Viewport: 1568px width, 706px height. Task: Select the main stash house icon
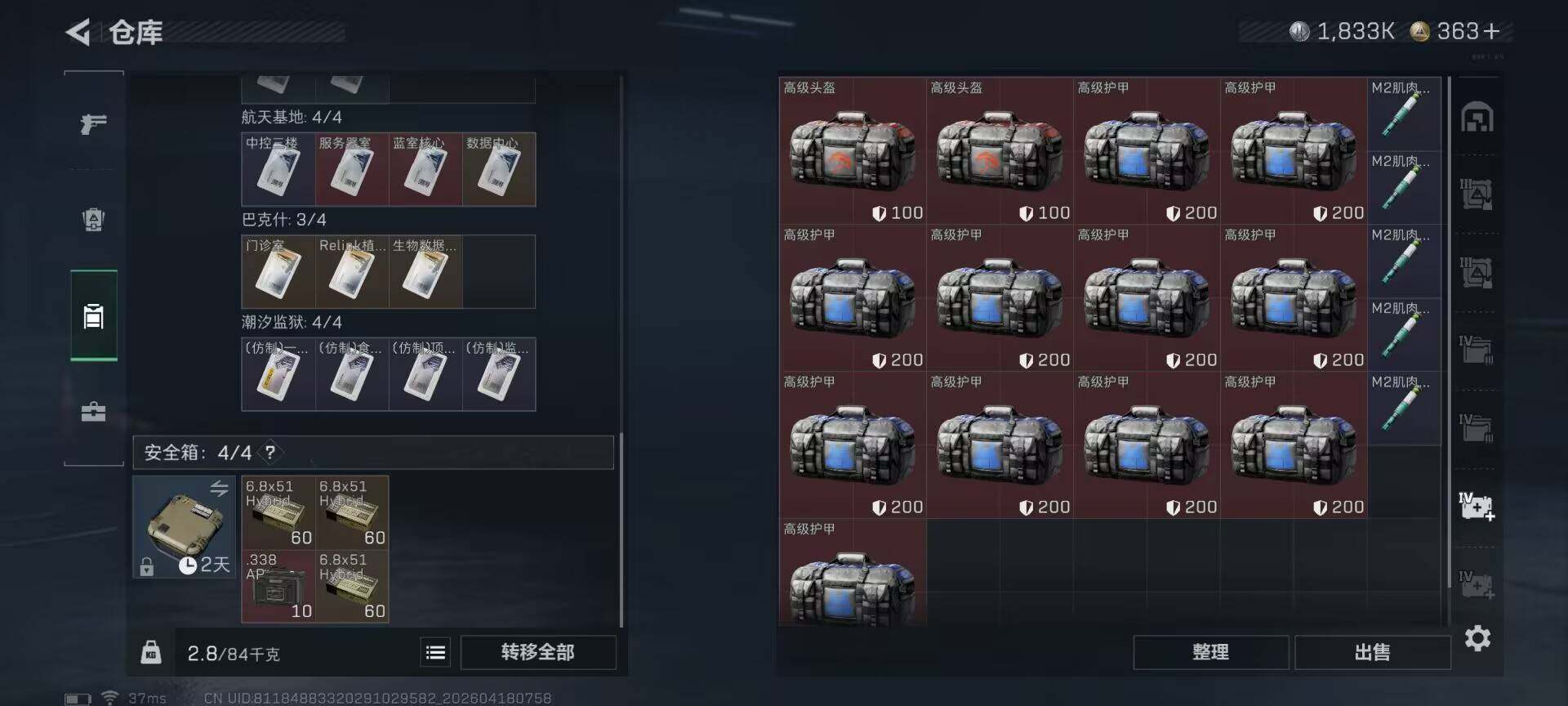pos(1477,117)
